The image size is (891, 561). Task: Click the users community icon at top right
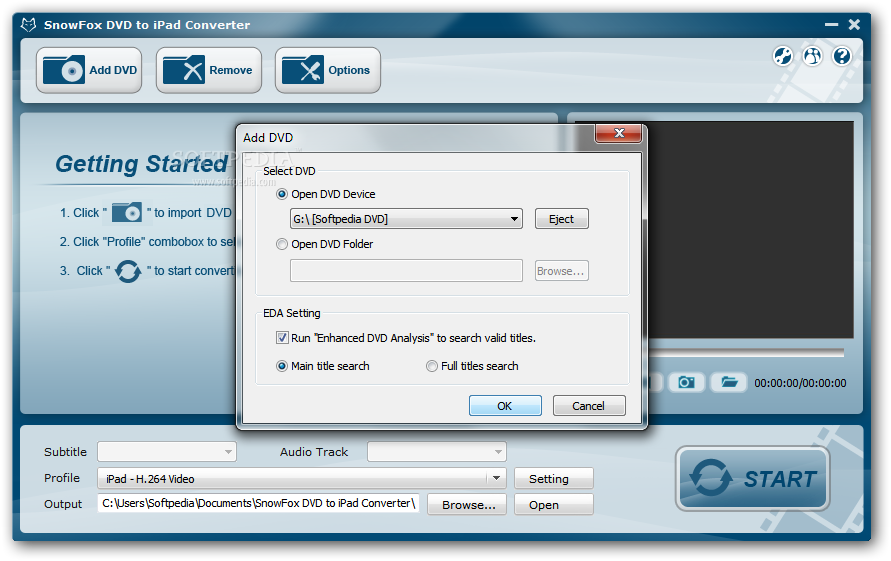tap(813, 56)
